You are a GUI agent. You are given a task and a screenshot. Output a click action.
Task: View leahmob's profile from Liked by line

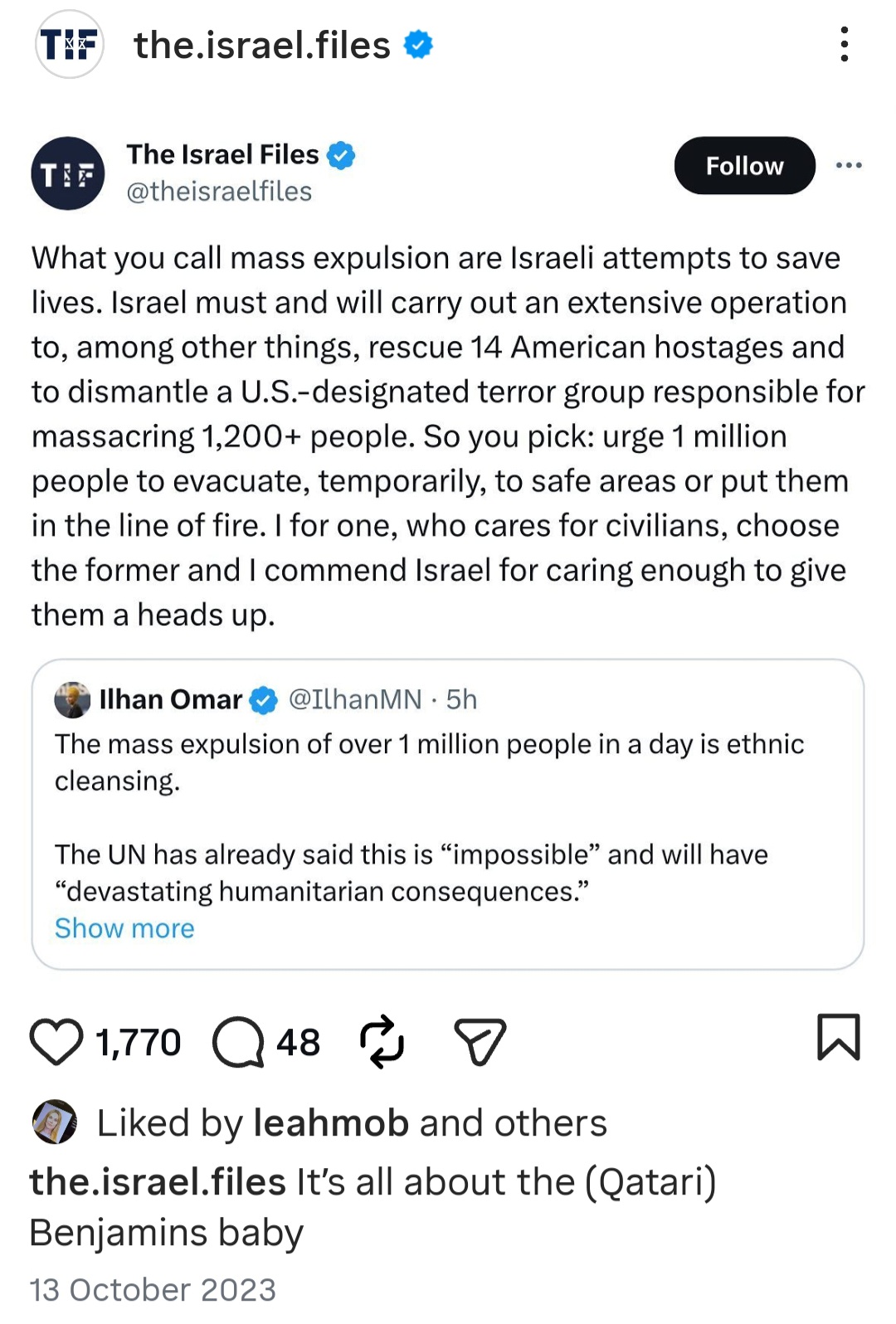pyautogui.click(x=331, y=1123)
